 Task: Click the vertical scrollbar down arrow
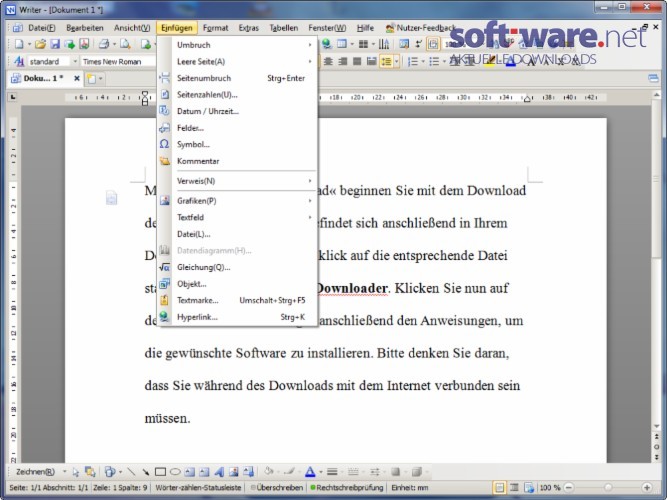point(657,427)
